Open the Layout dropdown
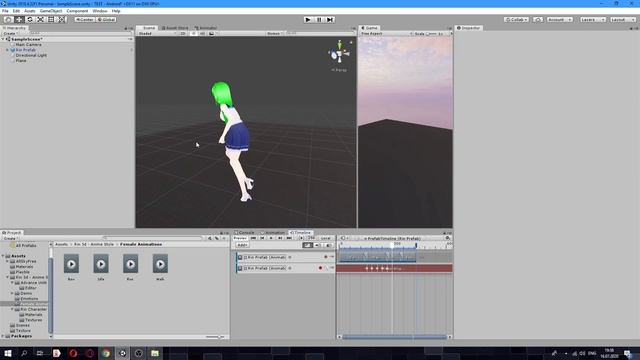 [623, 20]
